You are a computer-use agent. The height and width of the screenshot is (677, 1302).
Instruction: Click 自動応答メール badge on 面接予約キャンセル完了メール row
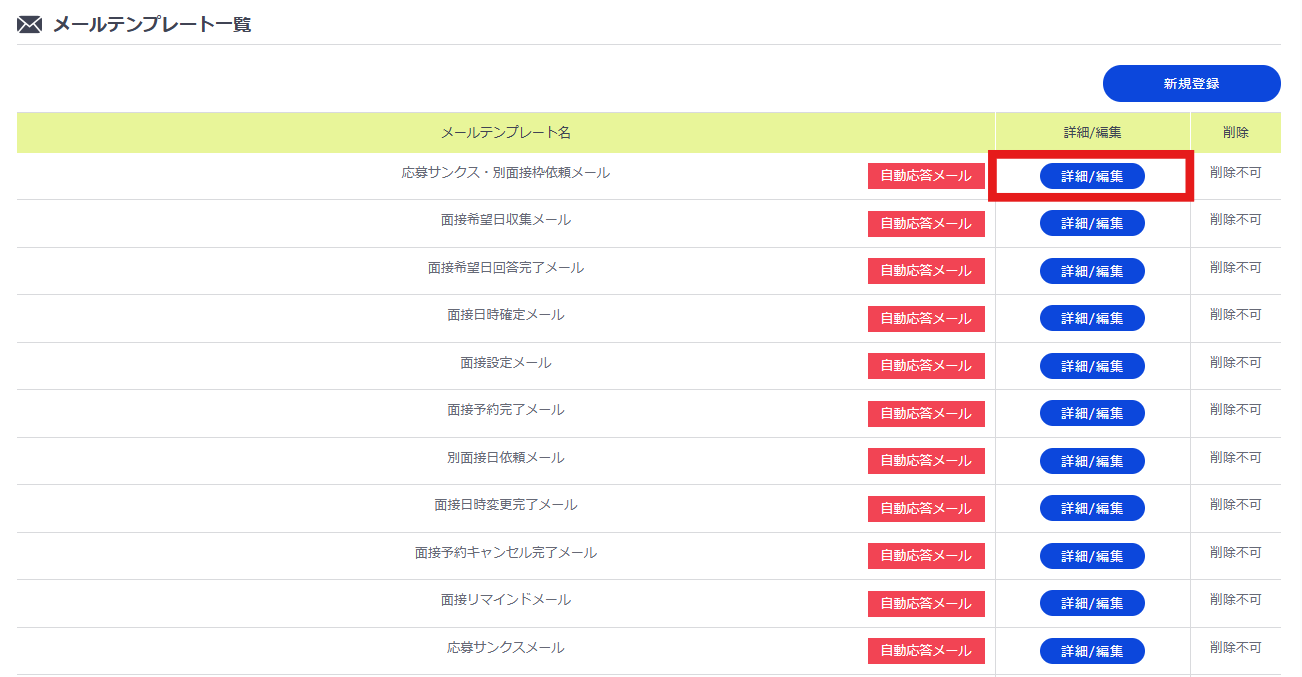tap(926, 556)
